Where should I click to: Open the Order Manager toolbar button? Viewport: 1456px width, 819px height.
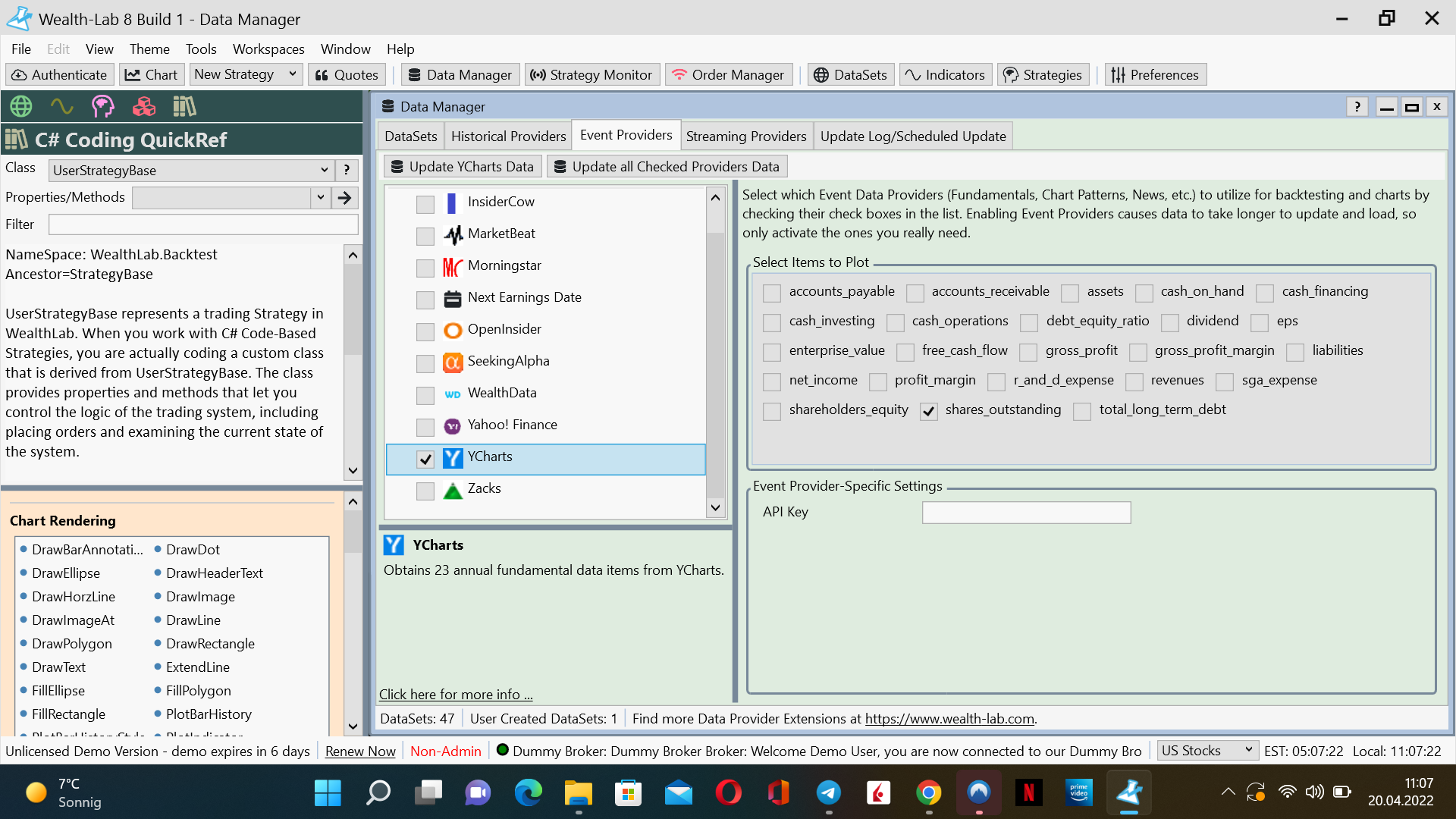729,74
